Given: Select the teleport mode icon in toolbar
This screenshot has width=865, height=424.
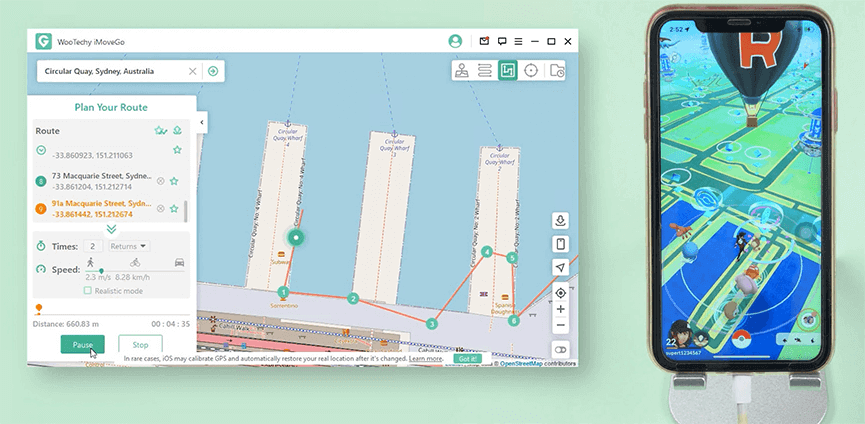Looking at the screenshot, I should tap(461, 71).
